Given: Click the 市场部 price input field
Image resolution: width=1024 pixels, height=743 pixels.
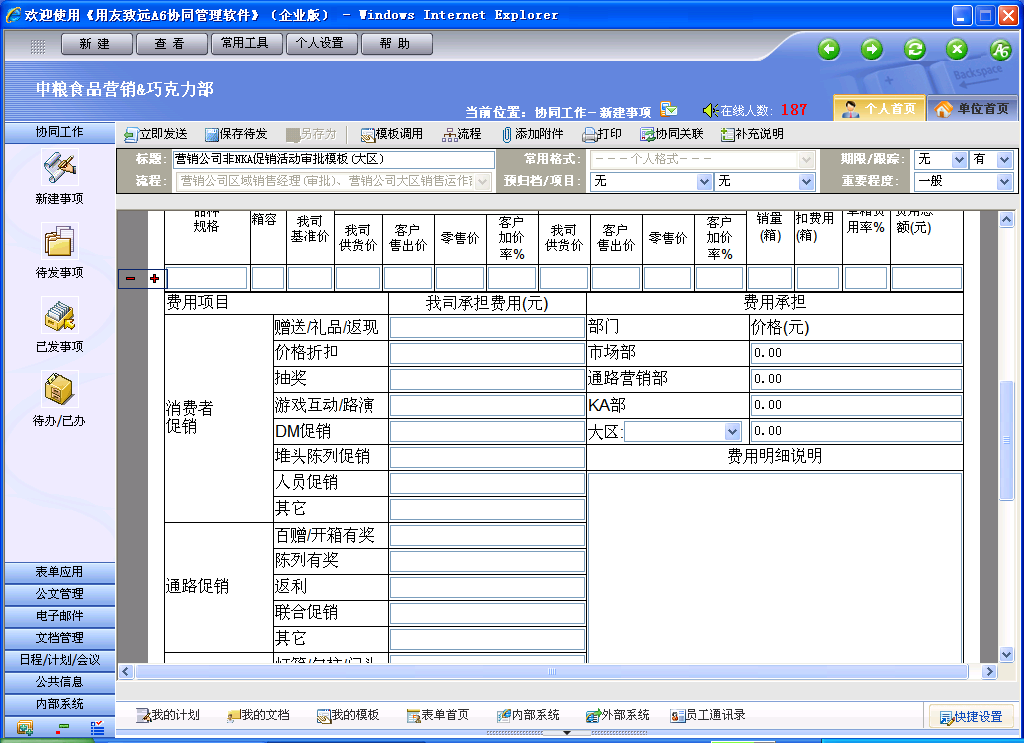Looking at the screenshot, I should pyautogui.click(x=855, y=353).
